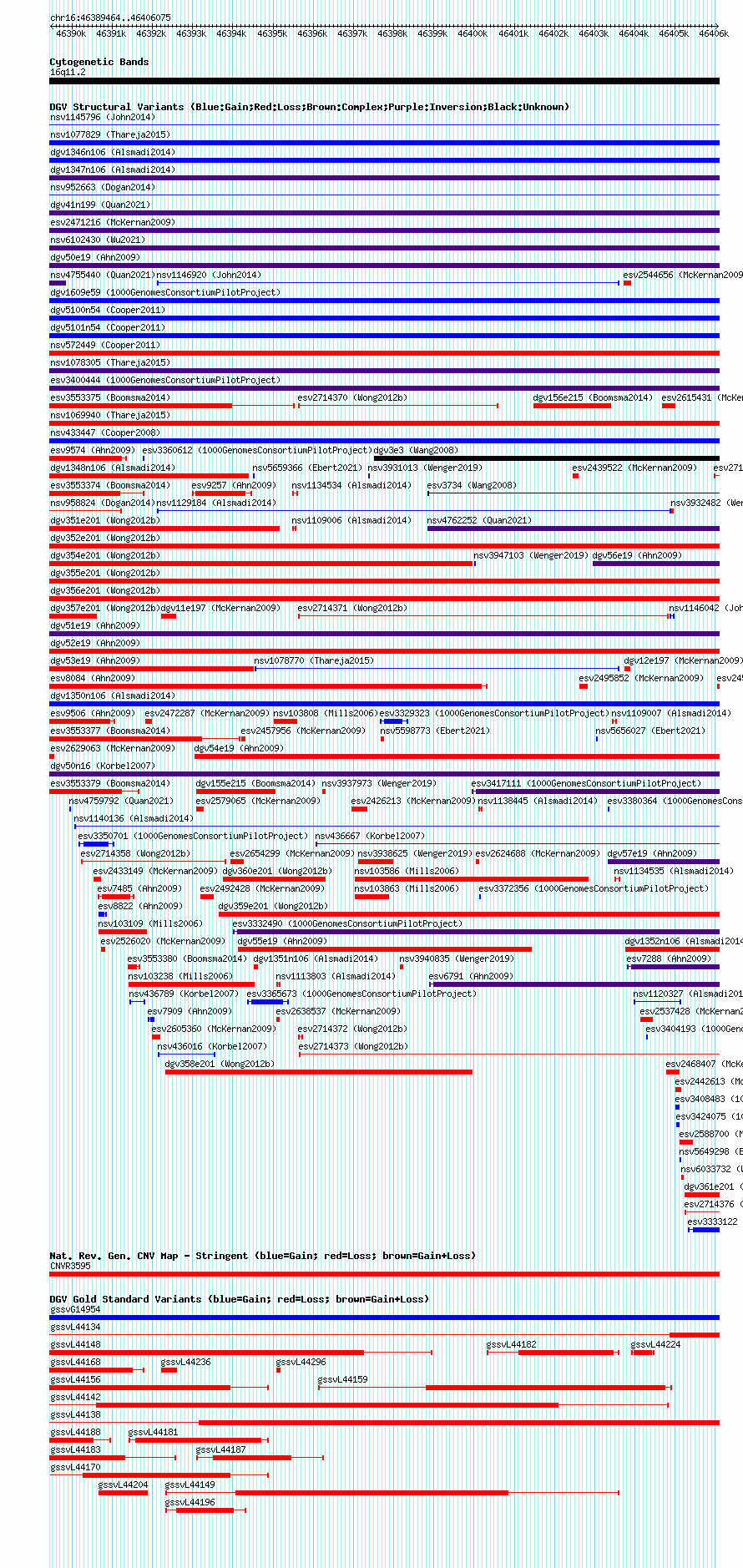Click the chr16:46389464..46406075 region label
The image size is (743, 1568).
[110, 18]
